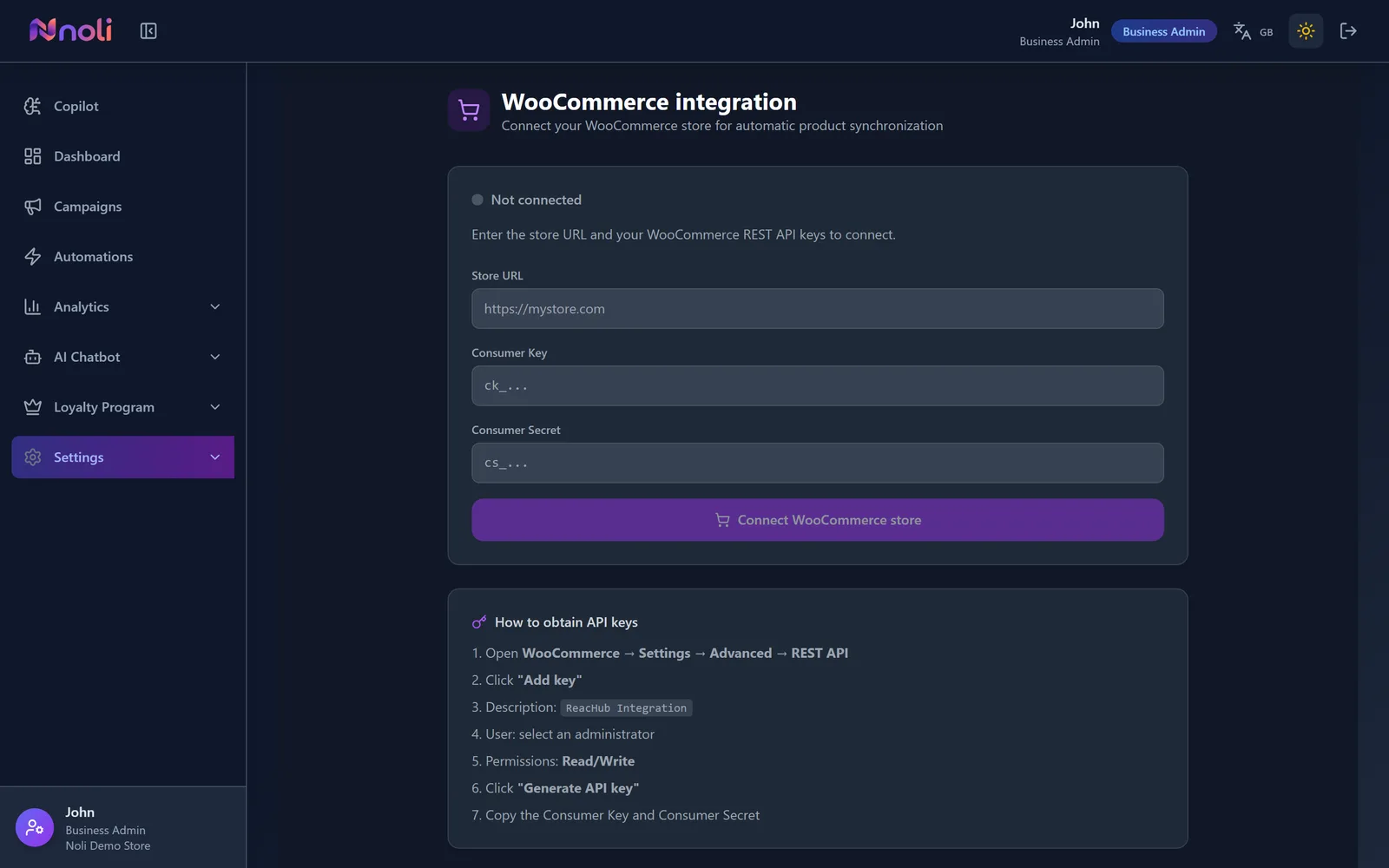The width and height of the screenshot is (1389, 868).
Task: Click the noli logo
Action: point(70,30)
